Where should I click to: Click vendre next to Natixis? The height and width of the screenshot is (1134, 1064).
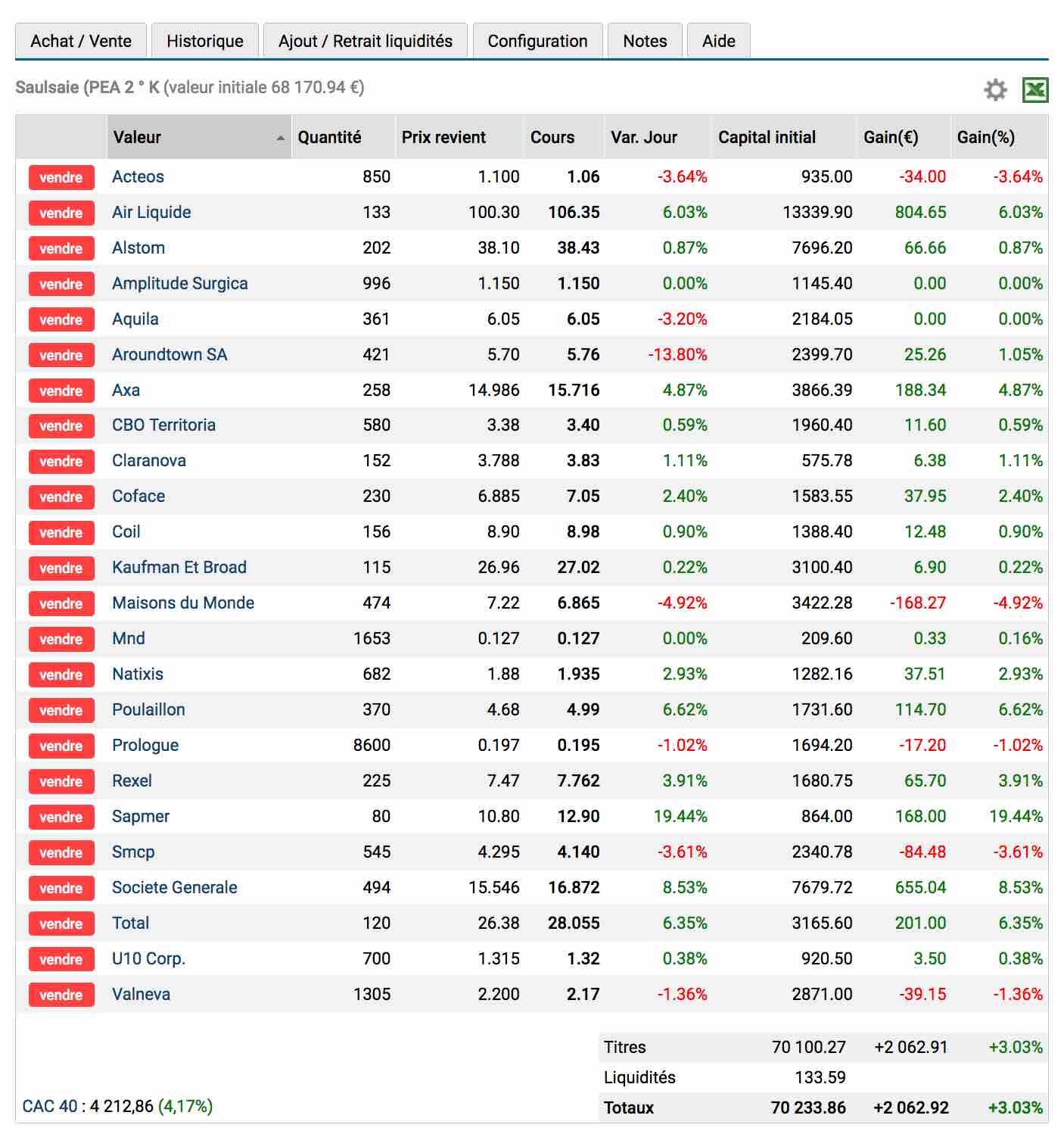tap(61, 674)
